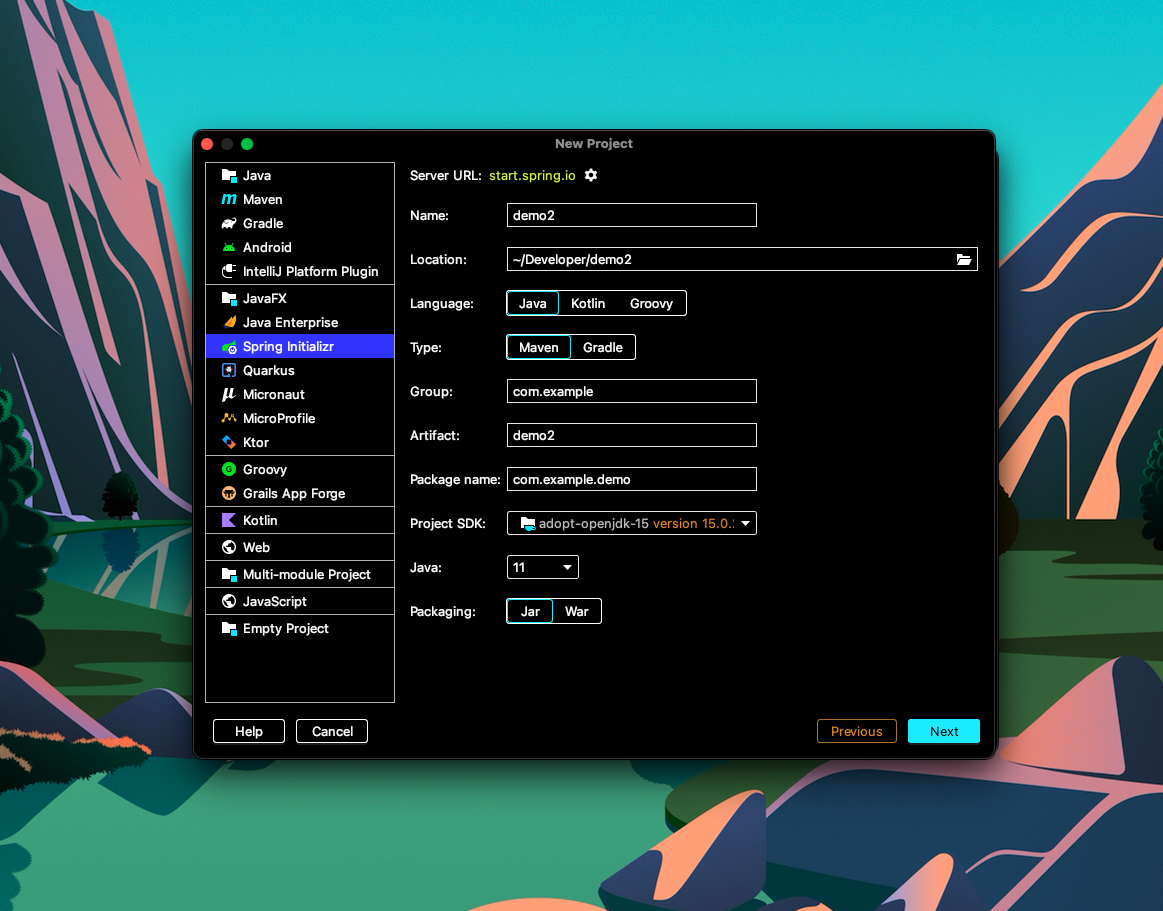
Task: Select Java Enterprise in sidebar list
Action: (300, 323)
